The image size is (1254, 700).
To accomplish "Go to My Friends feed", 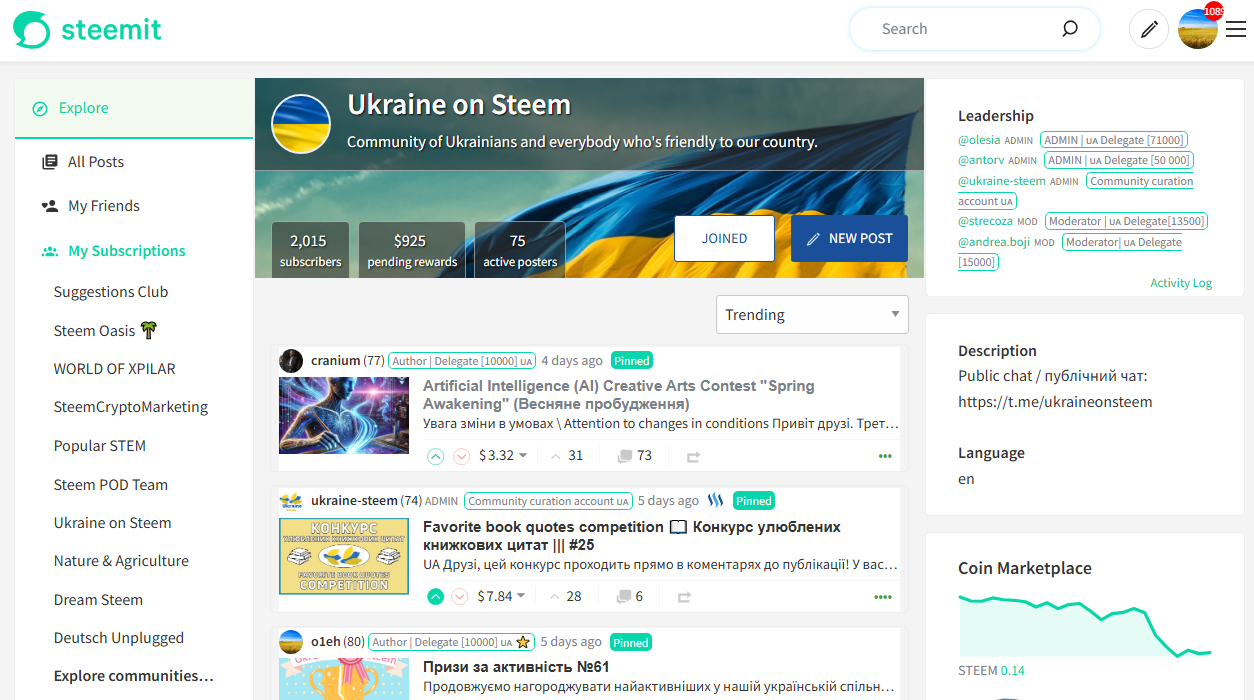I will point(104,206).
